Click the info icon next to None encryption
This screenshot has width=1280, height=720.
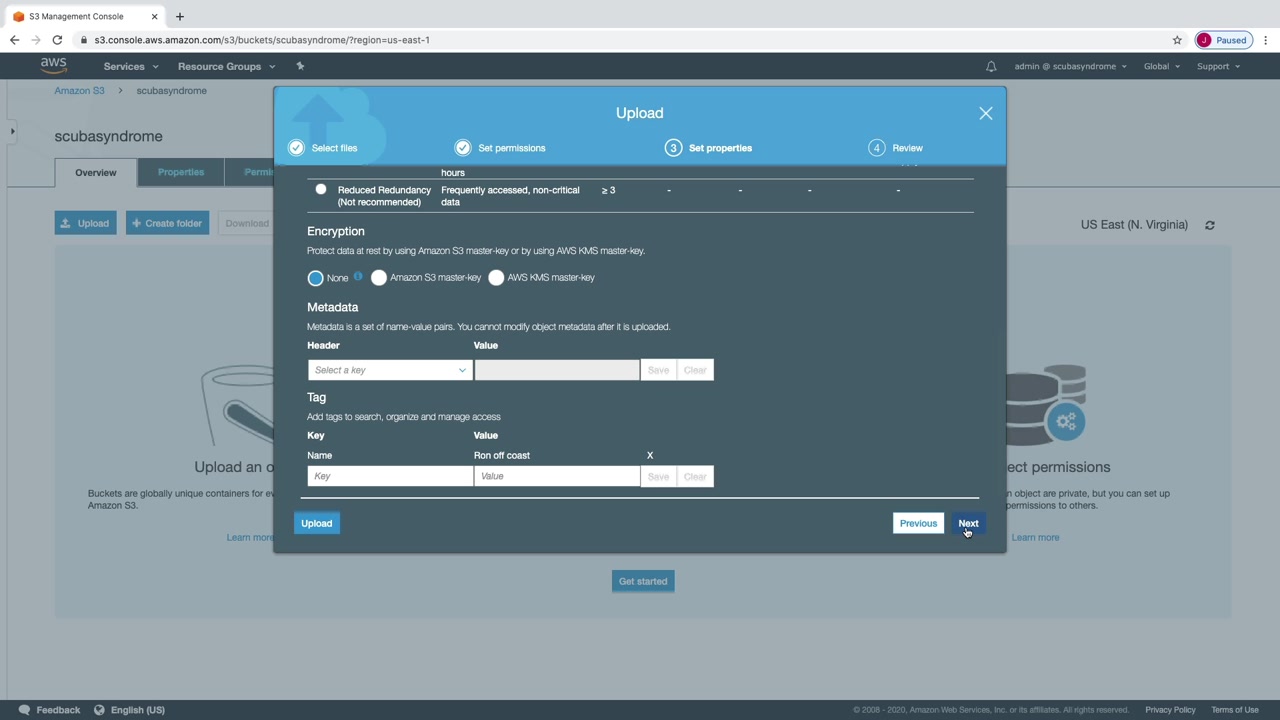[x=358, y=276]
